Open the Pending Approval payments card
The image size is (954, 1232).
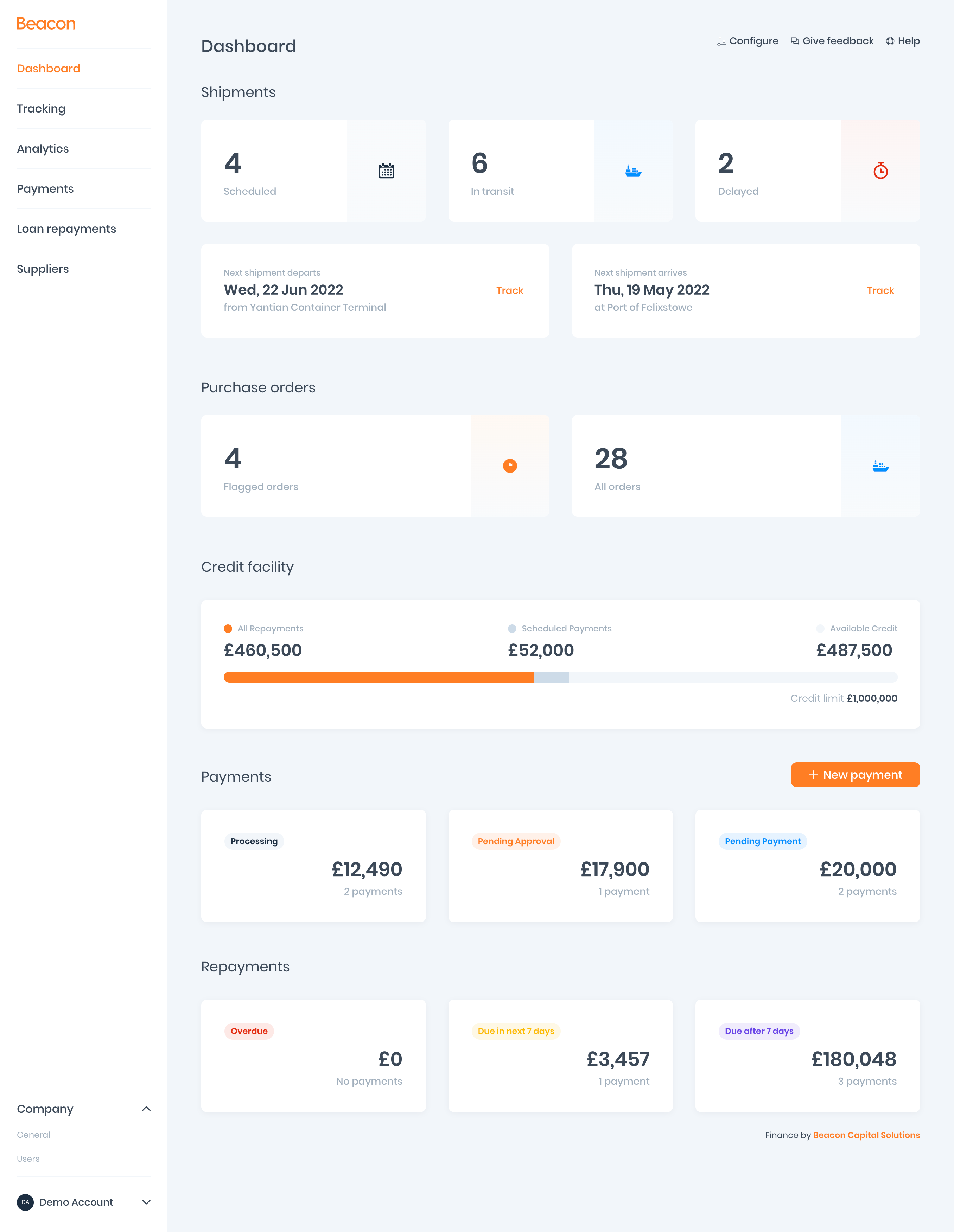point(560,866)
